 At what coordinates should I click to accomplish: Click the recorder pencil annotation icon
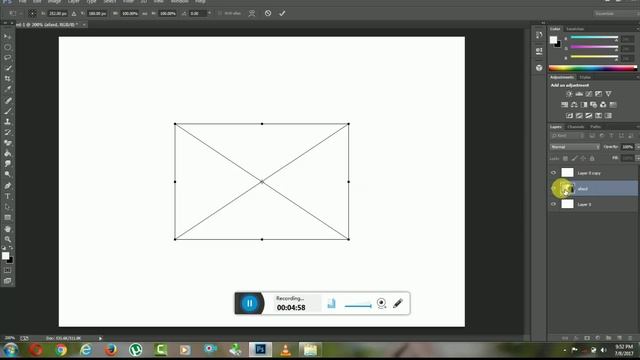point(398,303)
